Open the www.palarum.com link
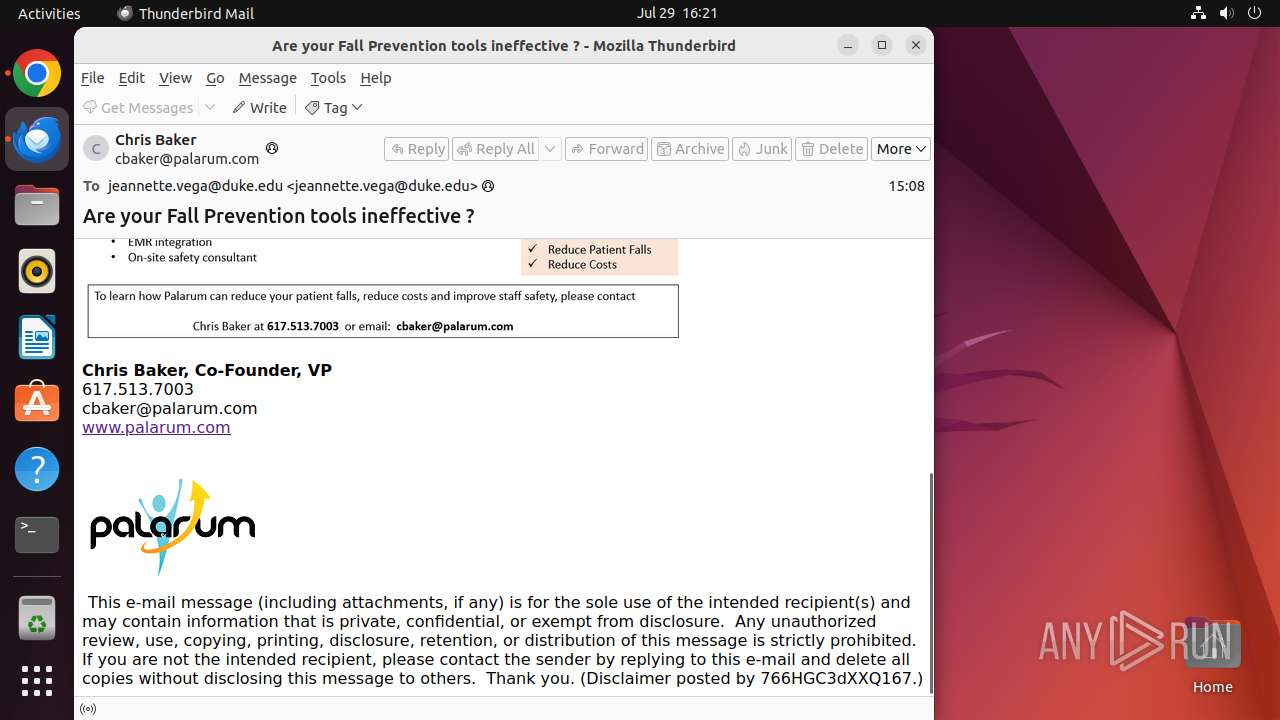Viewport: 1280px width, 720px height. coord(156,427)
